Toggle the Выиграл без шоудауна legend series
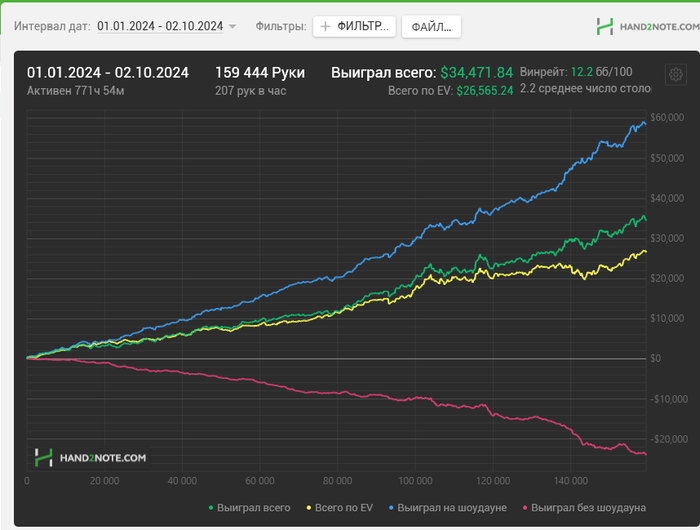Image resolution: width=700 pixels, height=530 pixels. [584, 508]
